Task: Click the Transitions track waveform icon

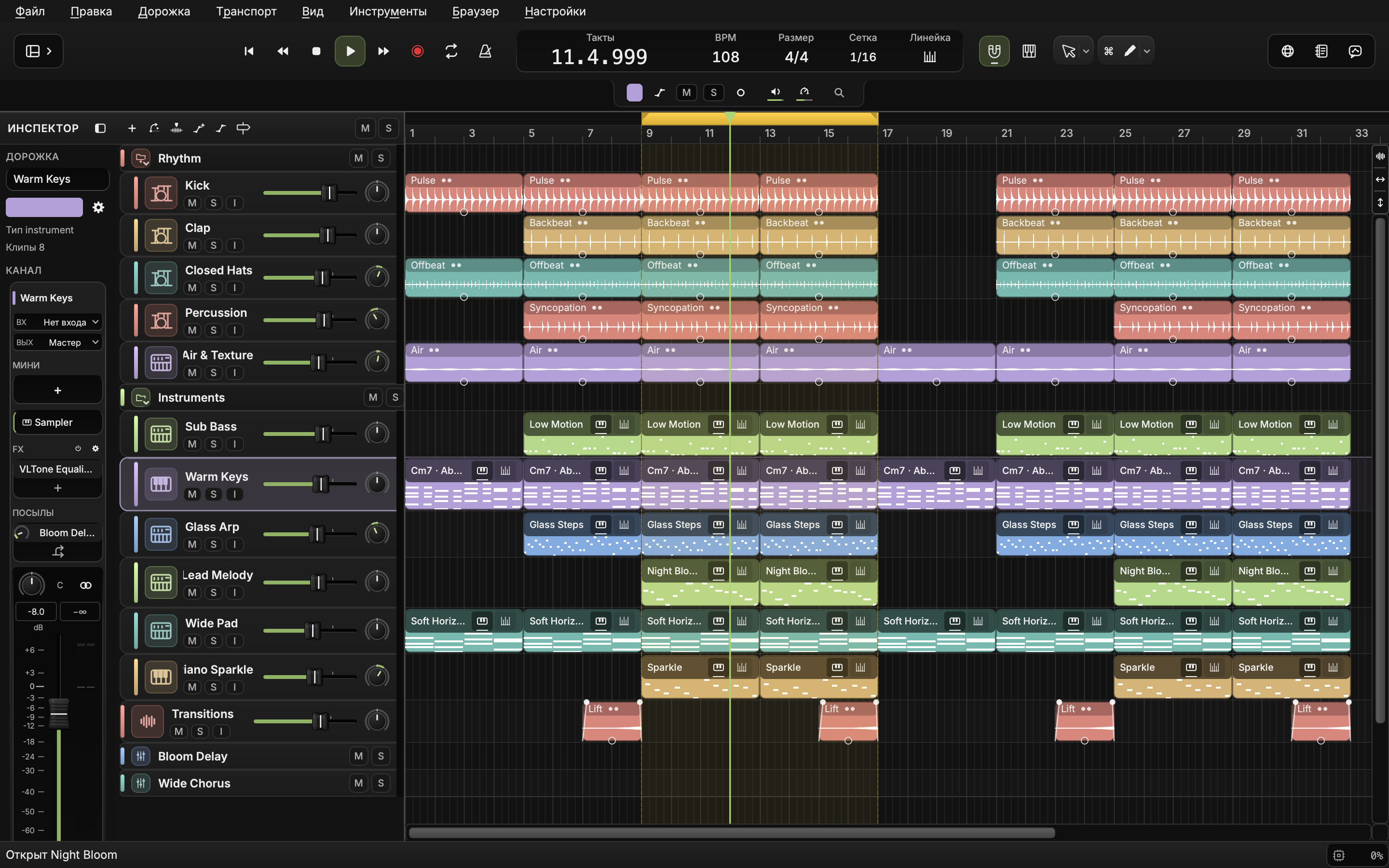Action: pyautogui.click(x=148, y=721)
